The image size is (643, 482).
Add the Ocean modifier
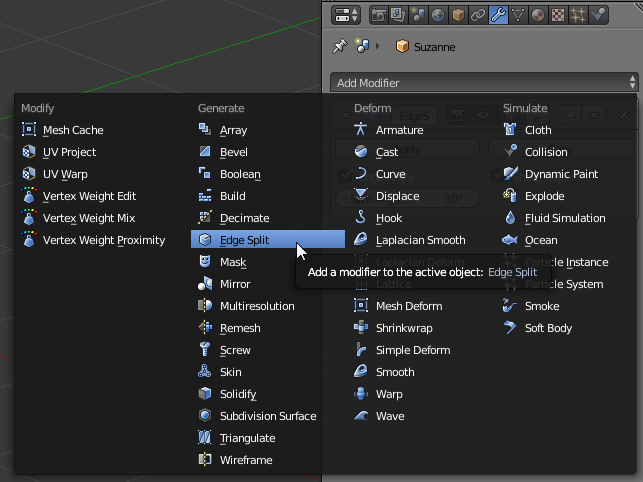[566, 240]
